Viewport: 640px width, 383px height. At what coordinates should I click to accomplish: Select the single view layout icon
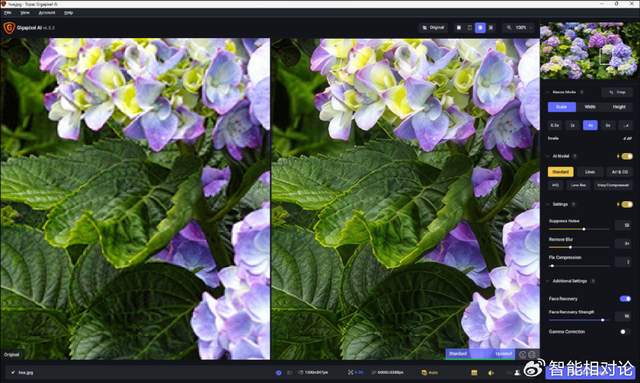[459, 28]
